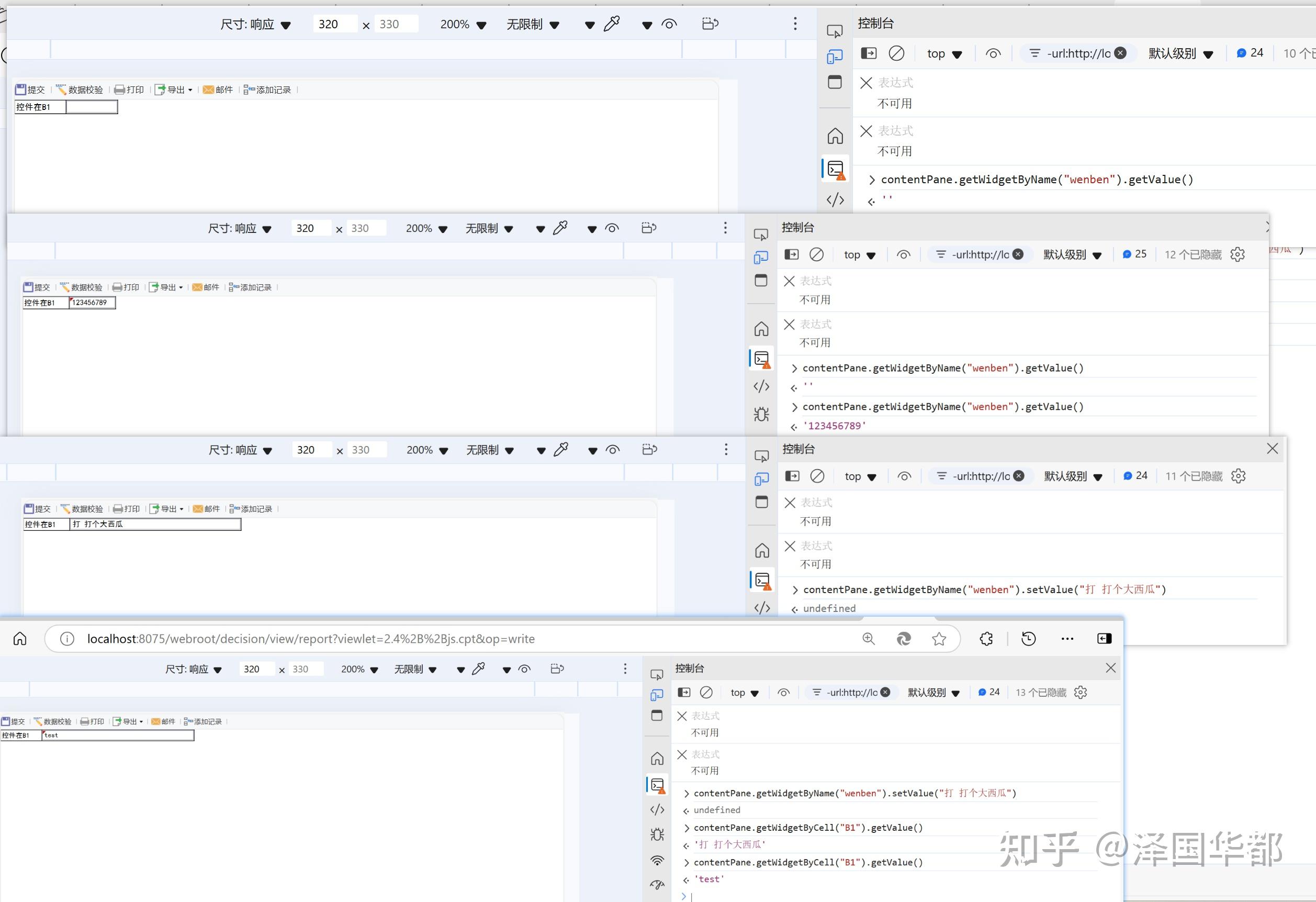
Task: Toggle live expression eye beside 13 个已隐藏
Action: pos(784,693)
